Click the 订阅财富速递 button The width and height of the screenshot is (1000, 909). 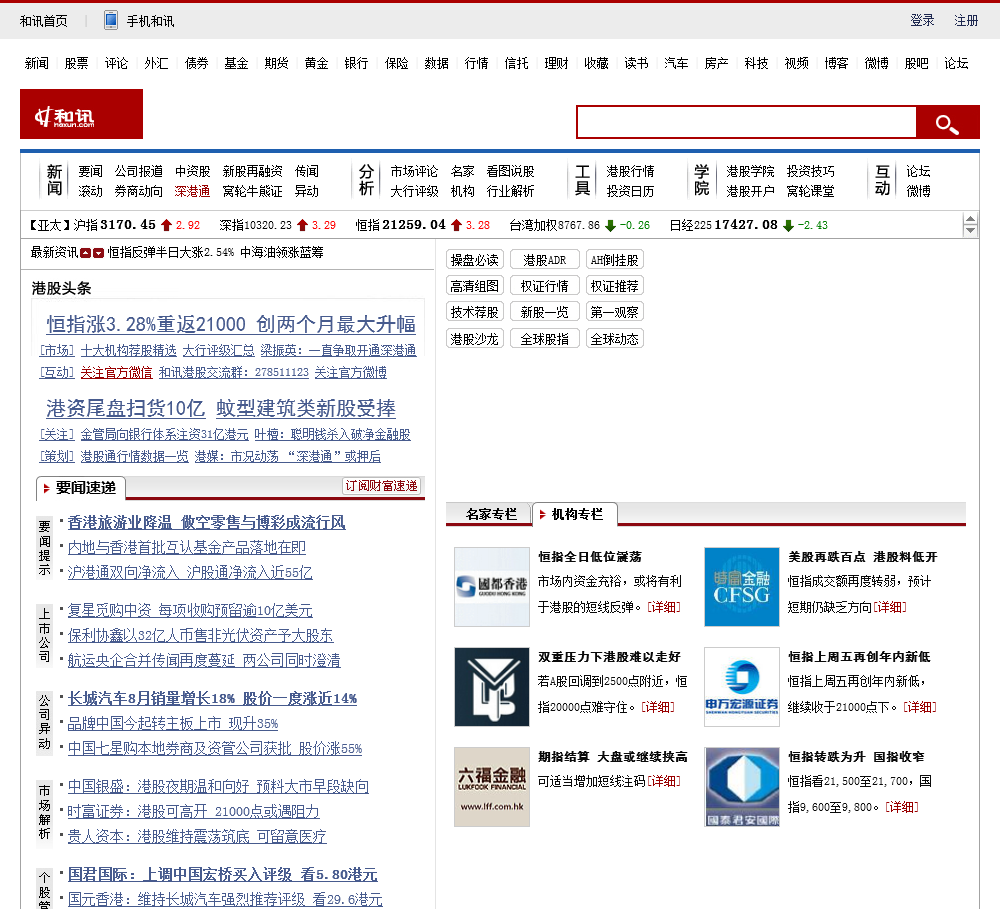(381, 485)
